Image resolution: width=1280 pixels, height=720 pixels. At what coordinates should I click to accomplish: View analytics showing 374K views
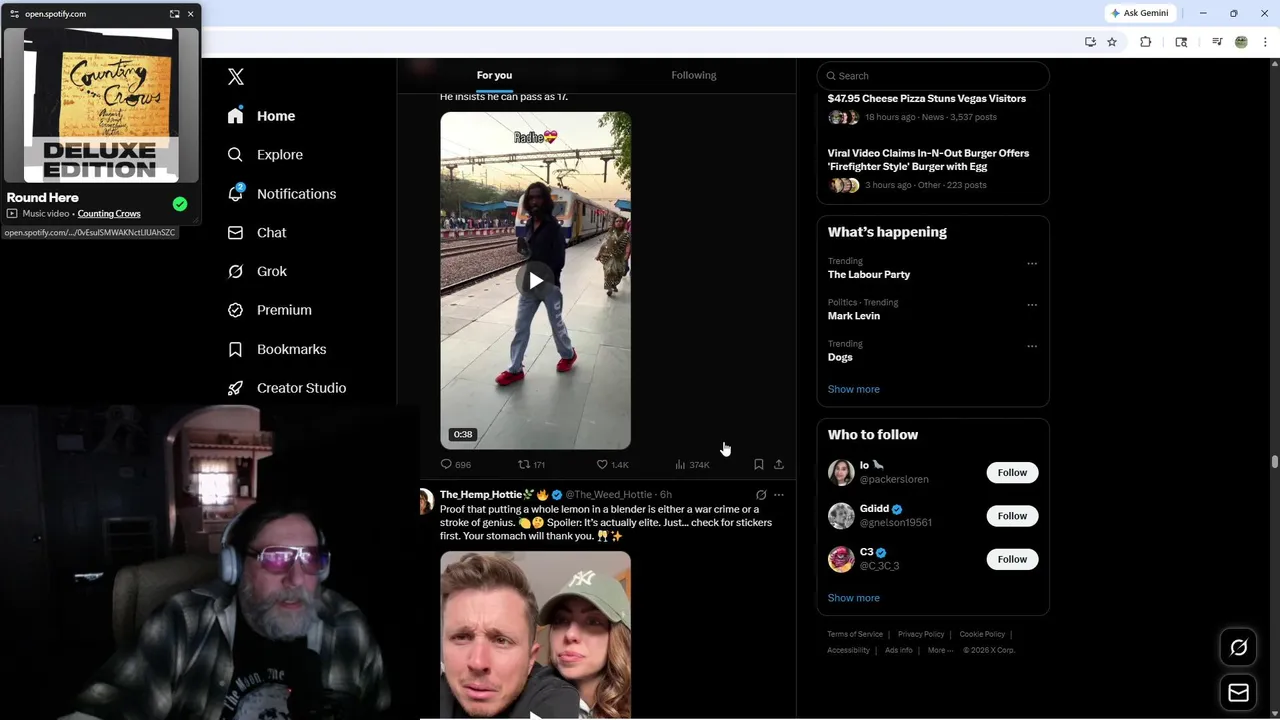692,465
